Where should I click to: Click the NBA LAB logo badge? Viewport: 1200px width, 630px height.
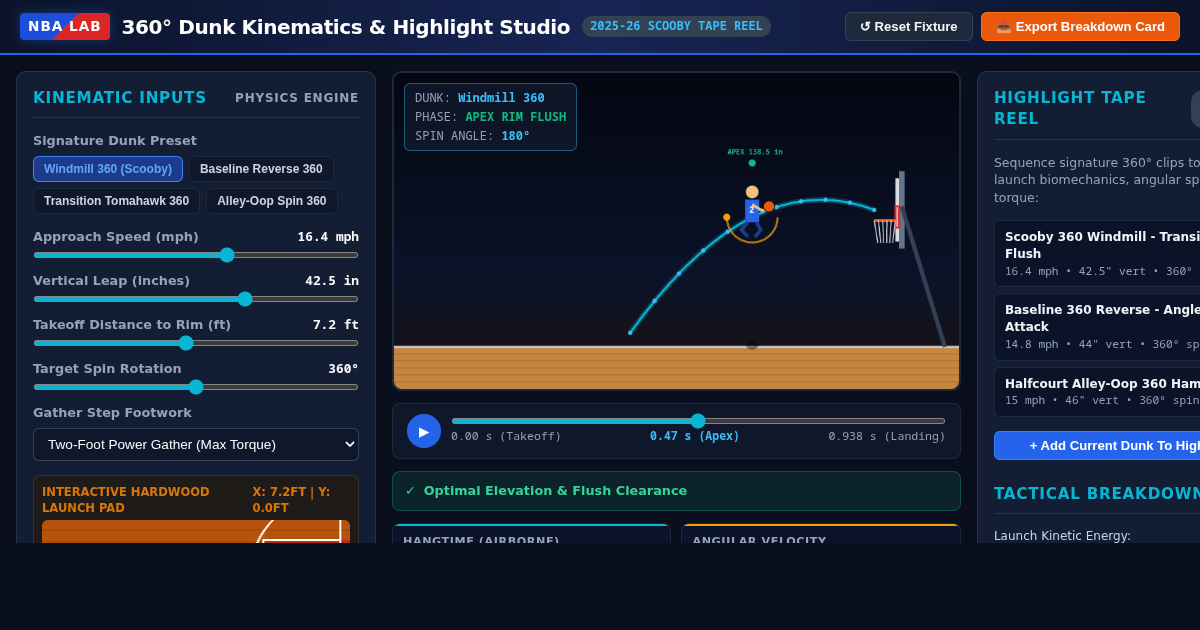[65, 27]
